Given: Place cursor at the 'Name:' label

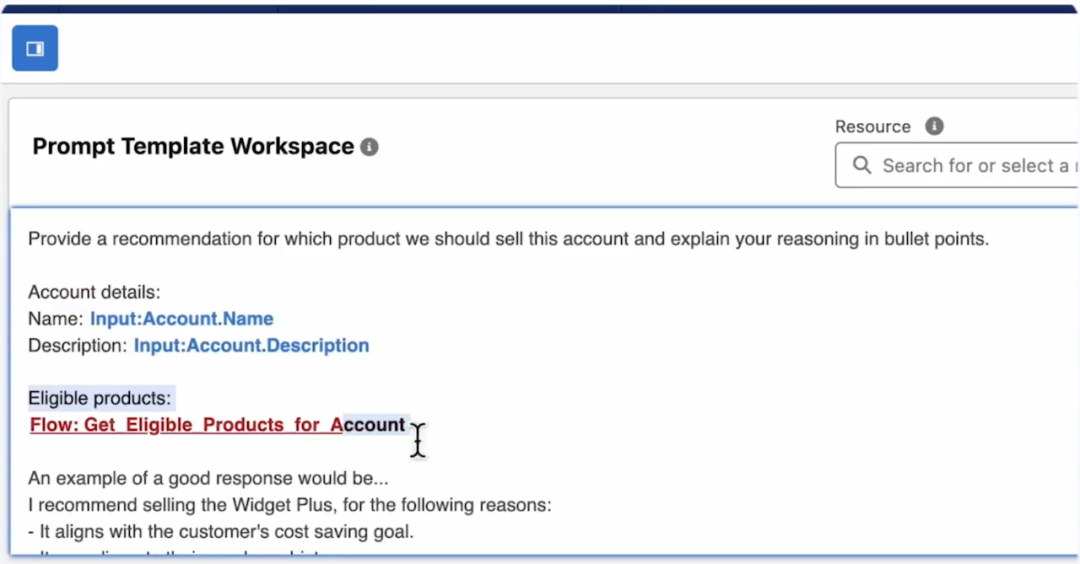Looking at the screenshot, I should coord(55,319).
